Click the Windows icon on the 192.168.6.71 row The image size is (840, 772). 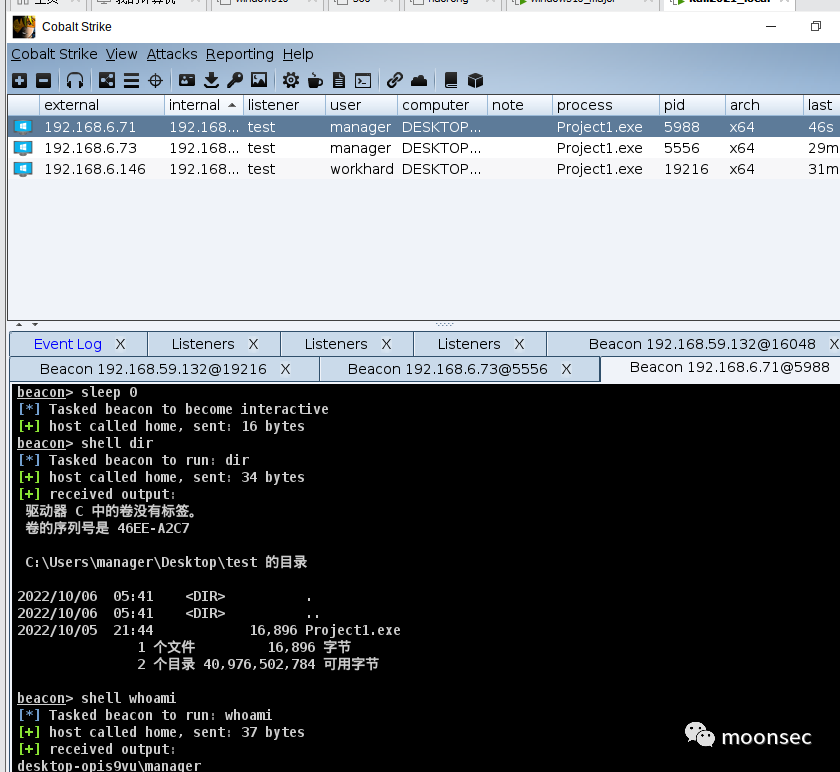click(x=23, y=127)
